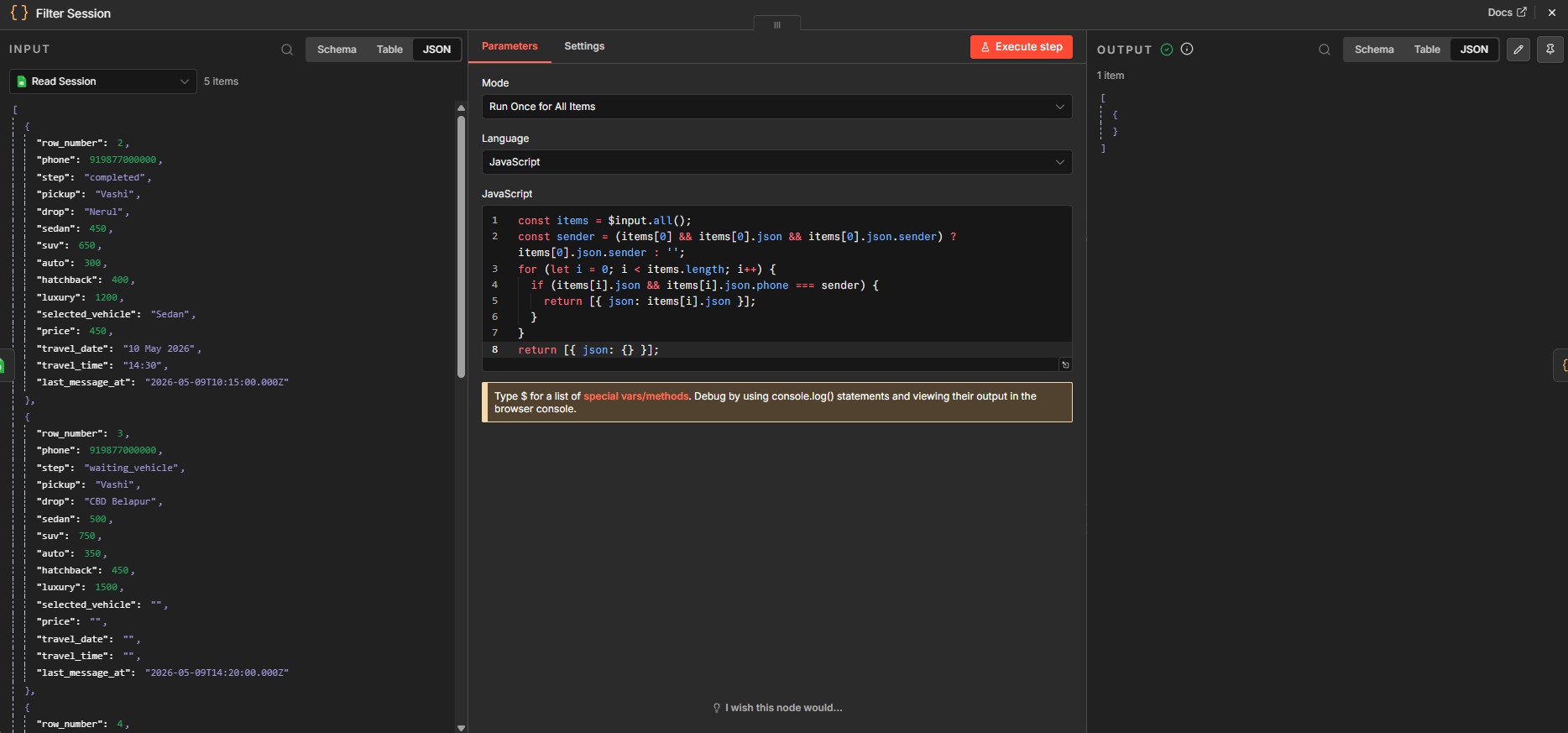The height and width of the screenshot is (733, 1568).
Task: Open the Docs external link
Action: [1507, 13]
